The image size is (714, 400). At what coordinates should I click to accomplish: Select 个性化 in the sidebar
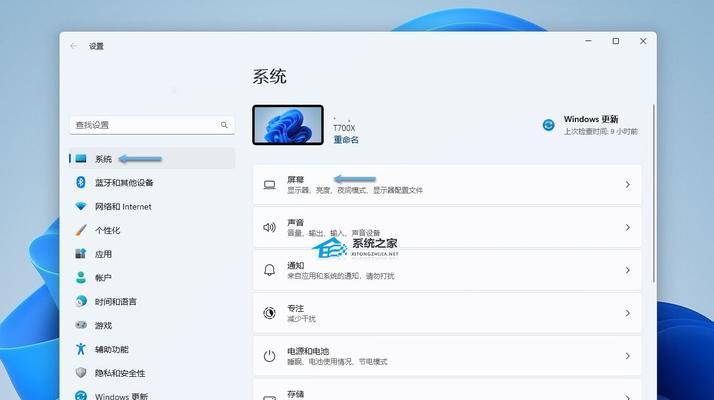(x=152, y=230)
